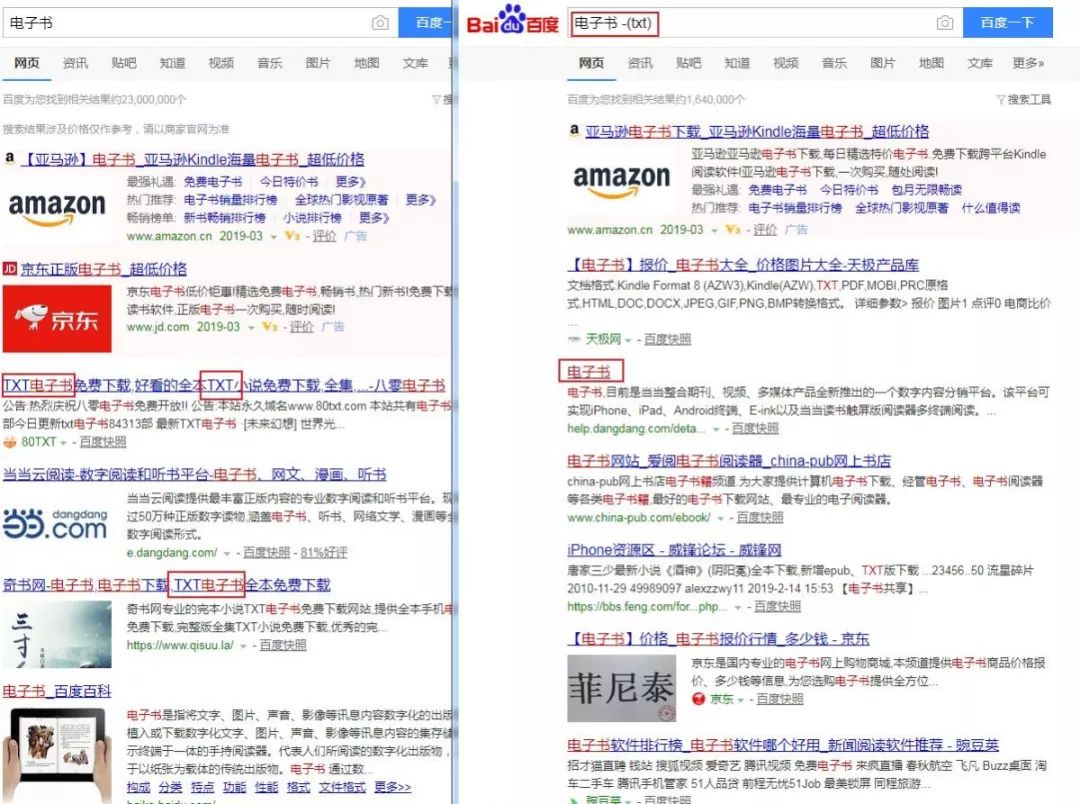1080x804 pixels.
Task: Click 免费电子书 sublink in left Amazon ad
Action: (x=213, y=182)
